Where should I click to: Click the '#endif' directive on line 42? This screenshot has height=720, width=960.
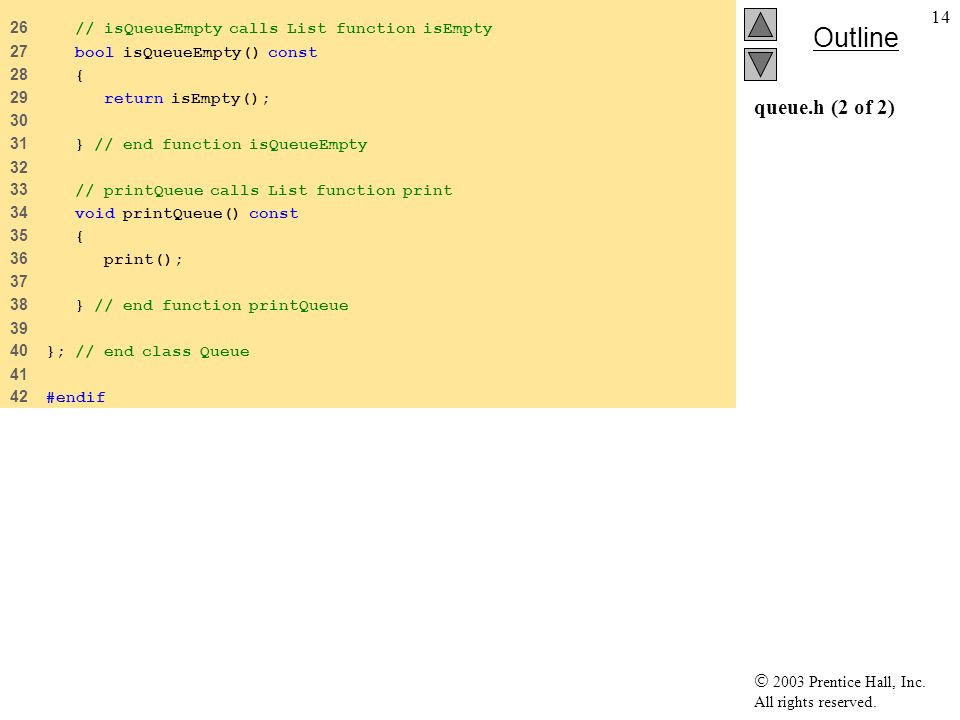pos(76,397)
